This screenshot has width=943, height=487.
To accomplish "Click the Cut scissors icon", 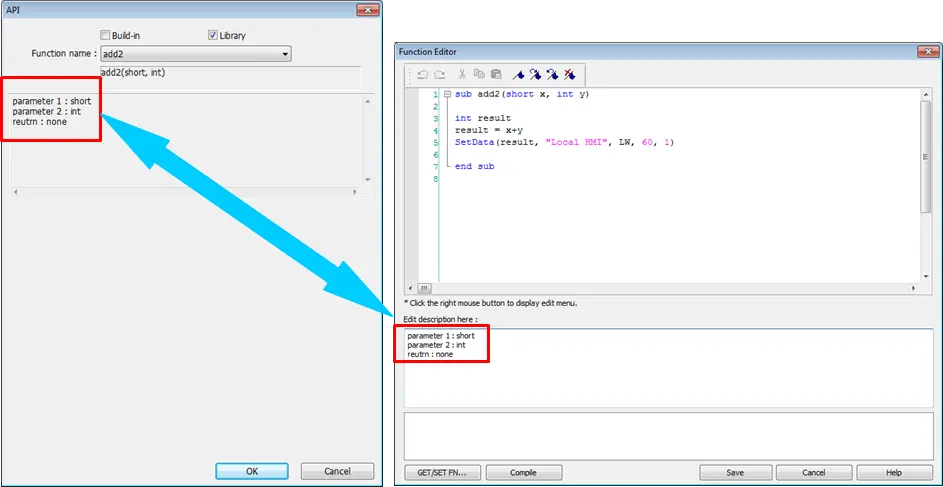I will click(x=462, y=75).
